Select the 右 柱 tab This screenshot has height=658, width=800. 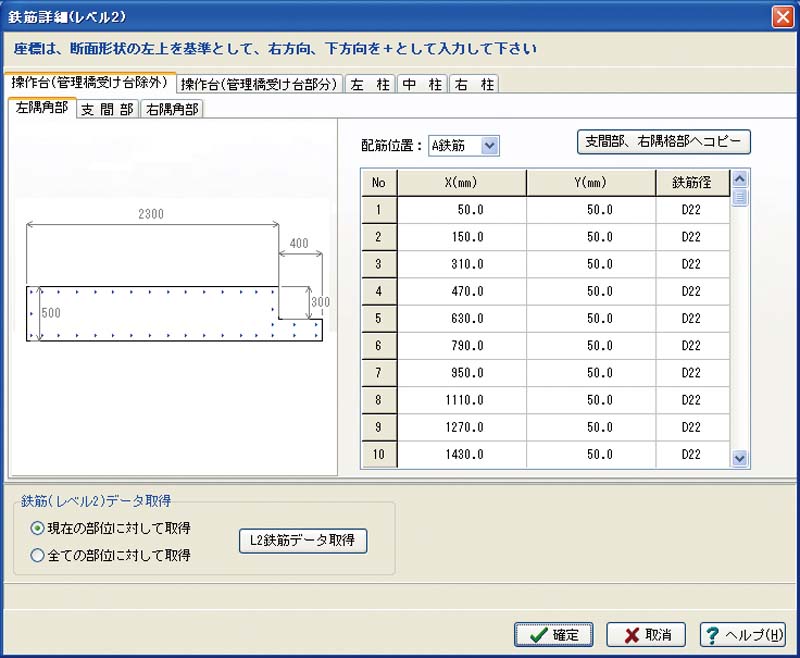(474, 84)
